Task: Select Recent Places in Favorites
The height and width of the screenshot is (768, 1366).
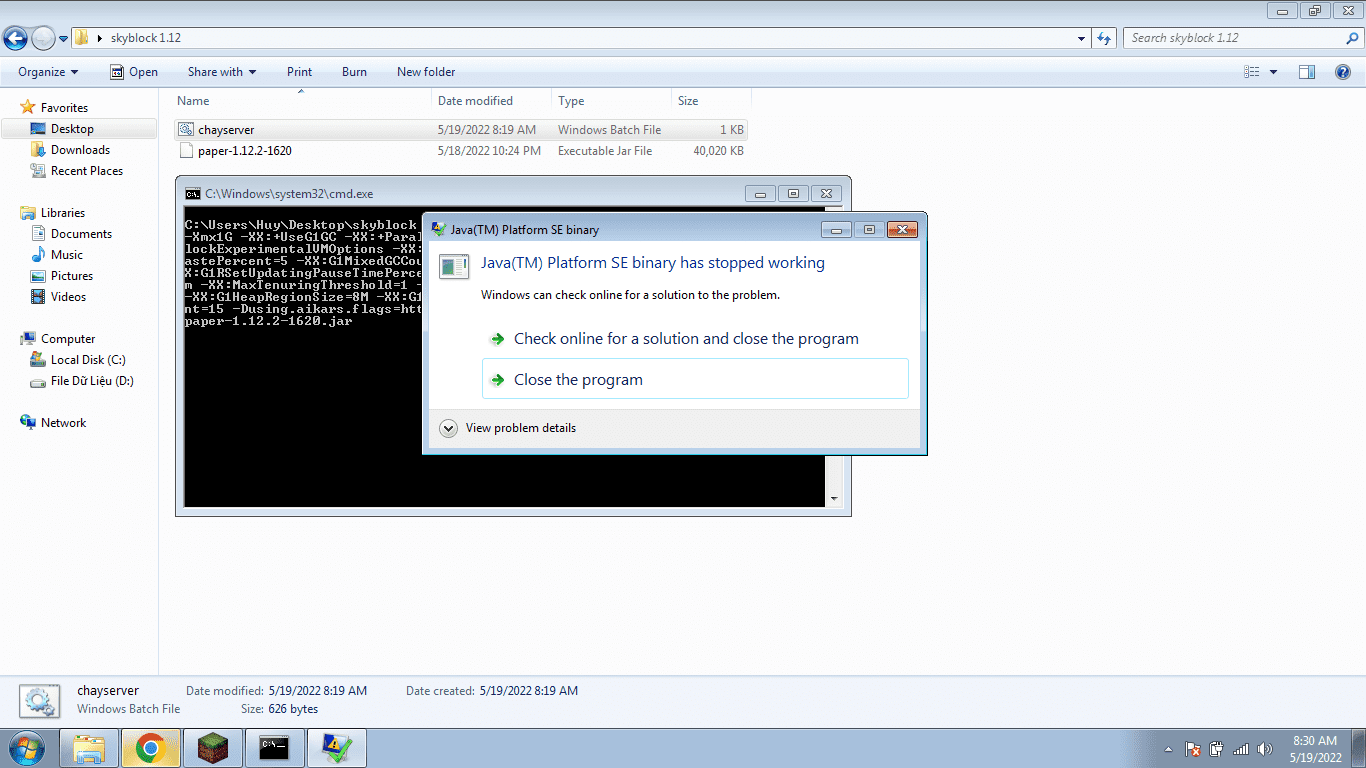Action: [87, 171]
